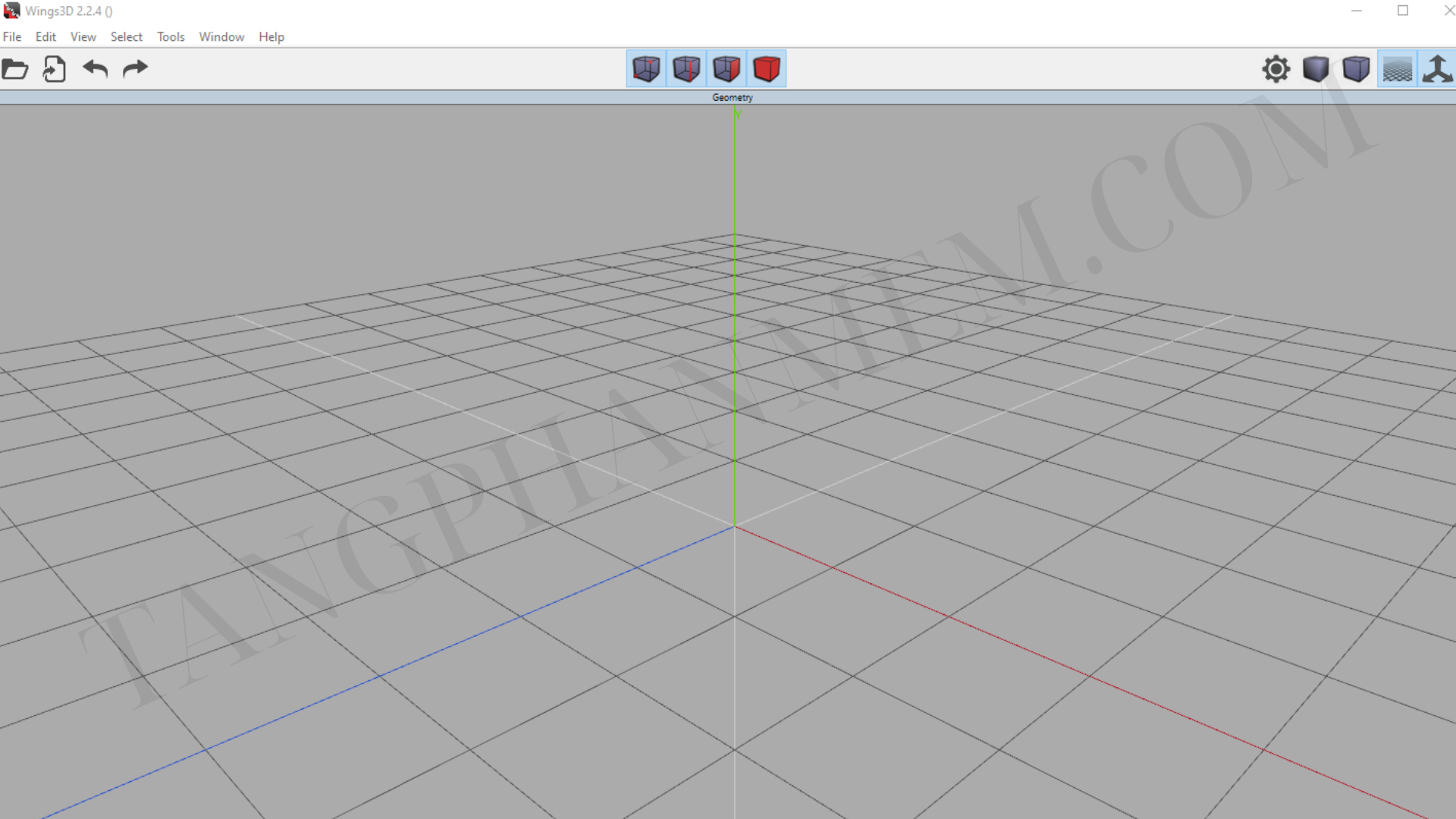
Task: Select Vertex selection mode cube icon
Action: coord(646,69)
